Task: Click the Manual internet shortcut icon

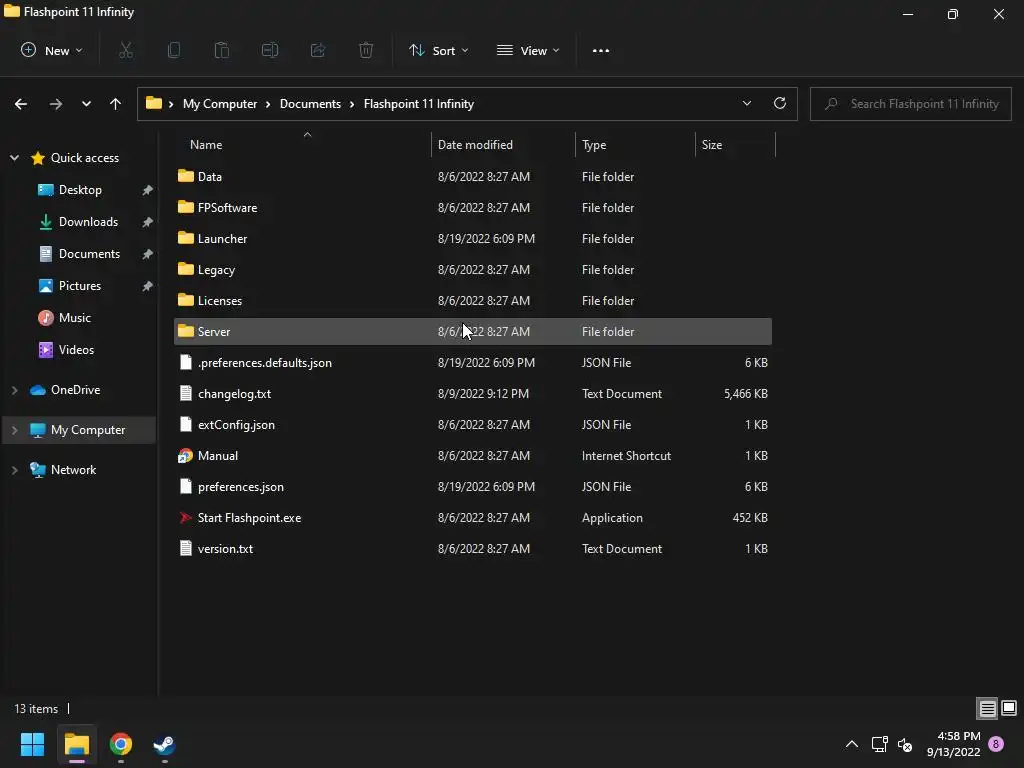Action: (185, 456)
